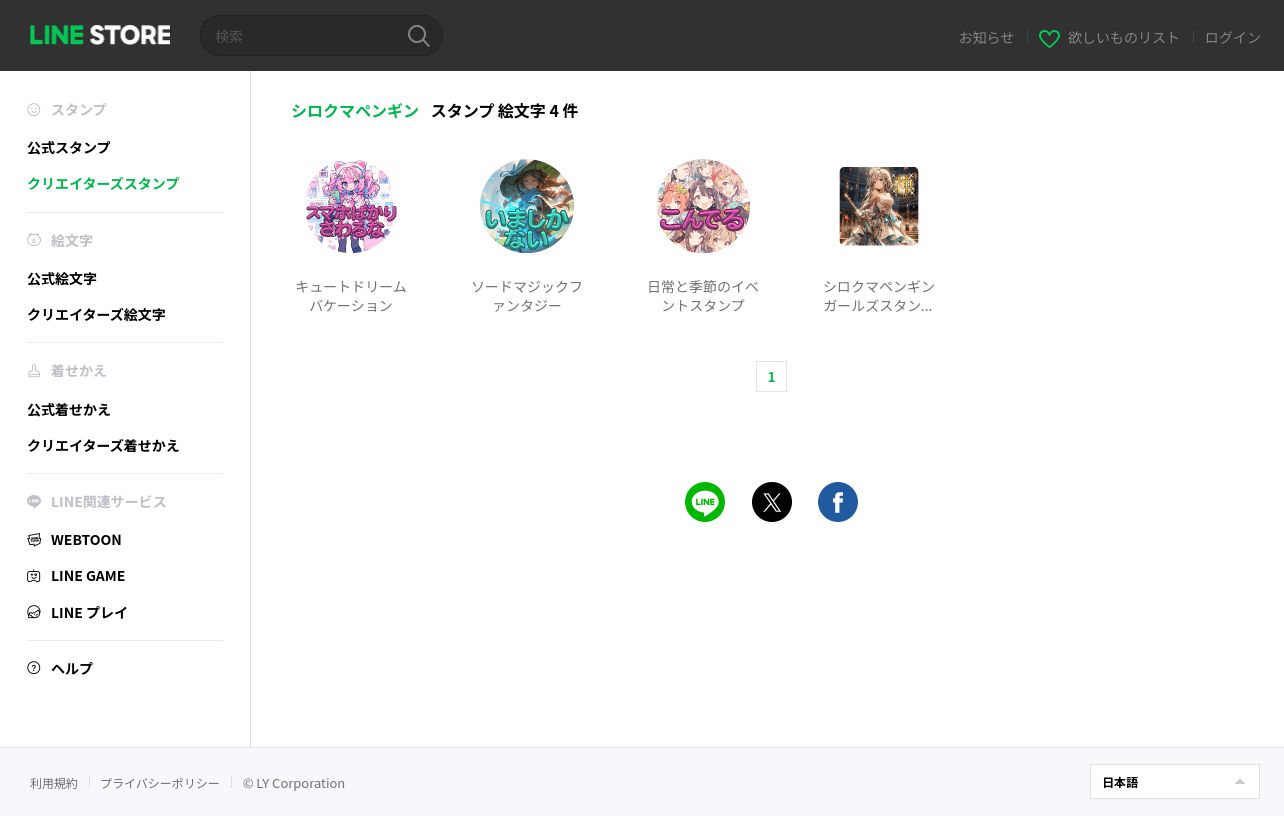Click the LINE関連サービス bubble icon
1284x816 pixels.
(34, 502)
